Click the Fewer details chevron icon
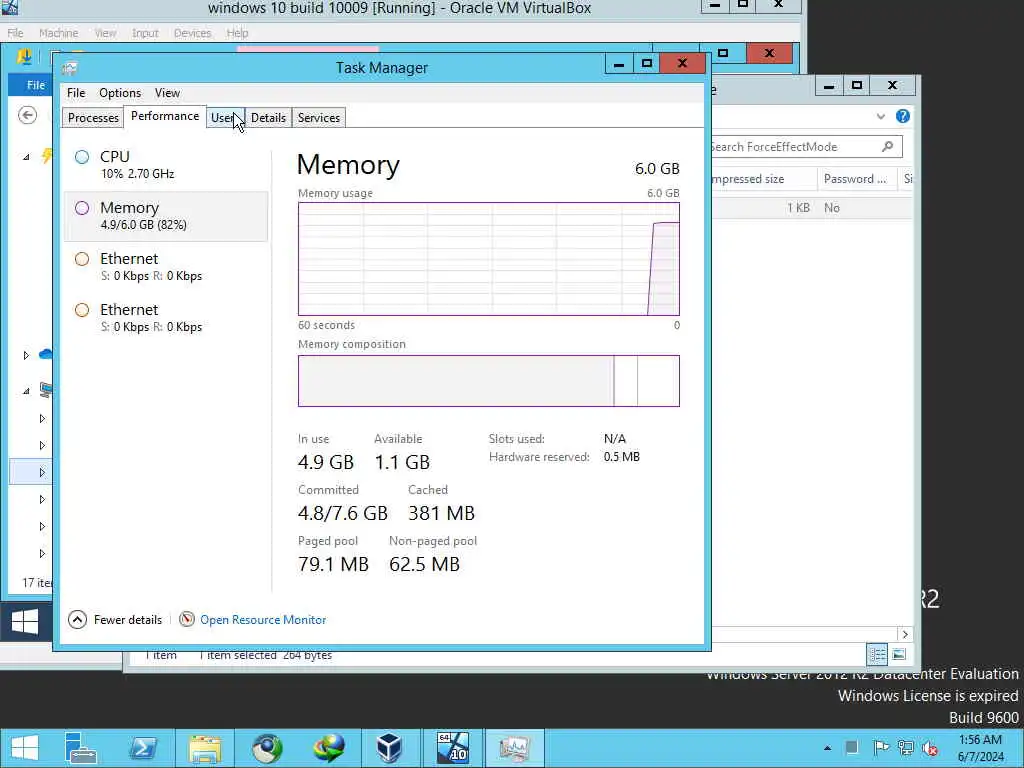 tap(77, 620)
